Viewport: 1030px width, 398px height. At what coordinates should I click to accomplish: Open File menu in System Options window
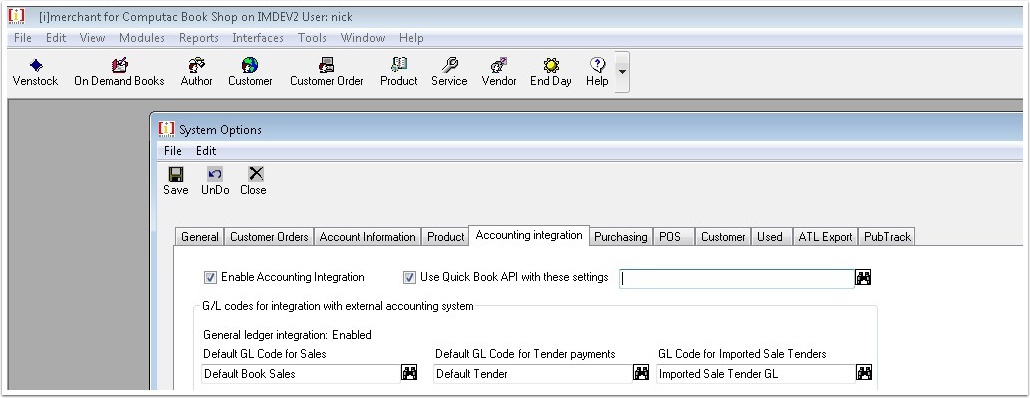[173, 151]
